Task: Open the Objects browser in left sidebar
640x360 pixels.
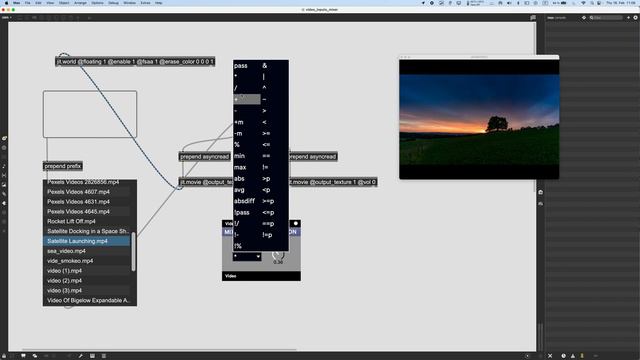Action: click(4, 138)
